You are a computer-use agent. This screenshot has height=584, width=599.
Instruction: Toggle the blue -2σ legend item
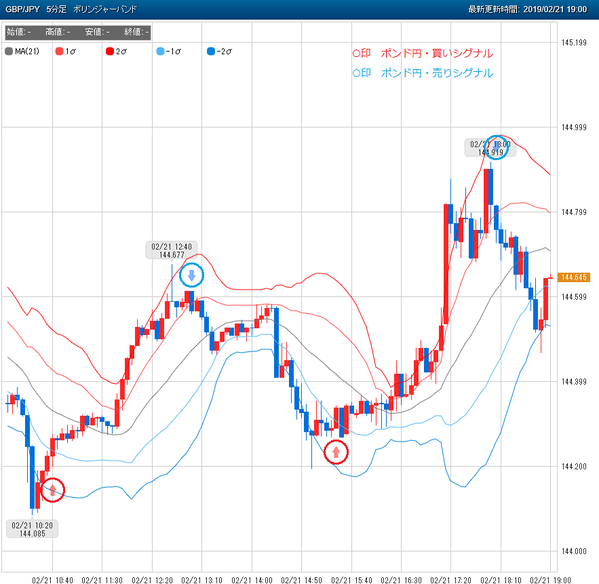click(x=219, y=51)
